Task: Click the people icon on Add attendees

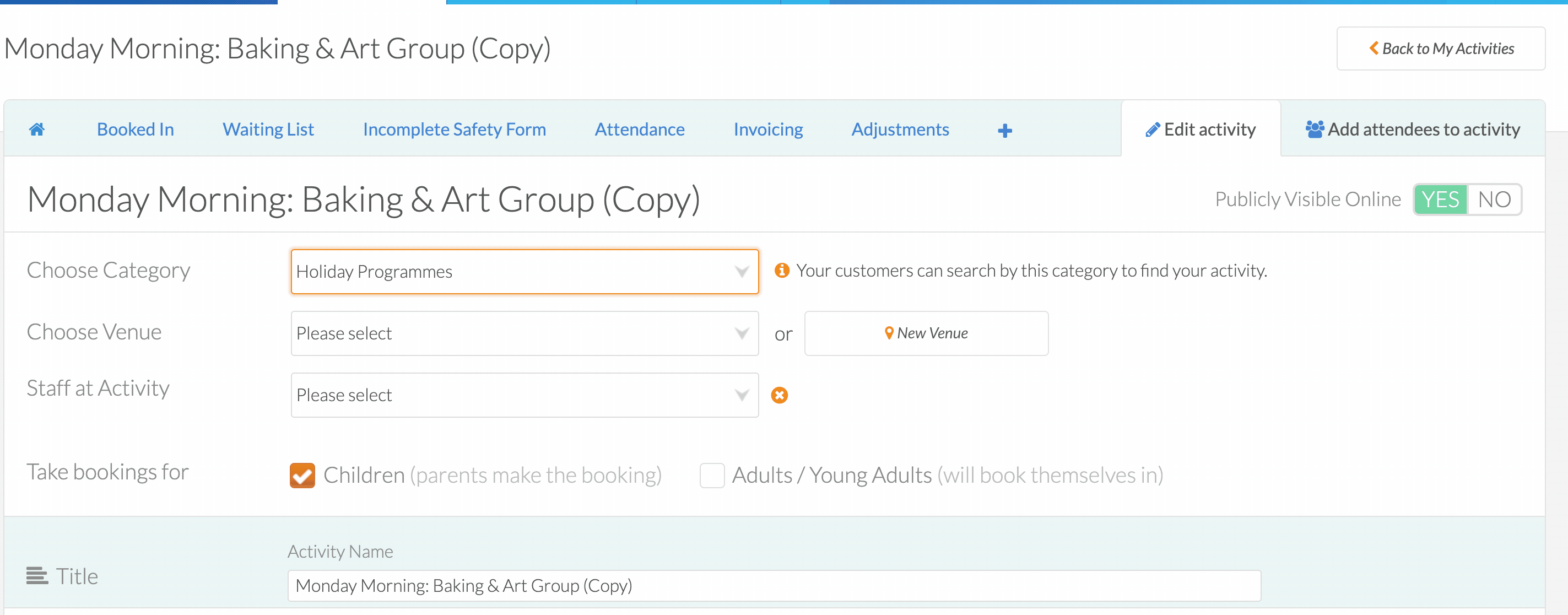Action: tap(1314, 129)
